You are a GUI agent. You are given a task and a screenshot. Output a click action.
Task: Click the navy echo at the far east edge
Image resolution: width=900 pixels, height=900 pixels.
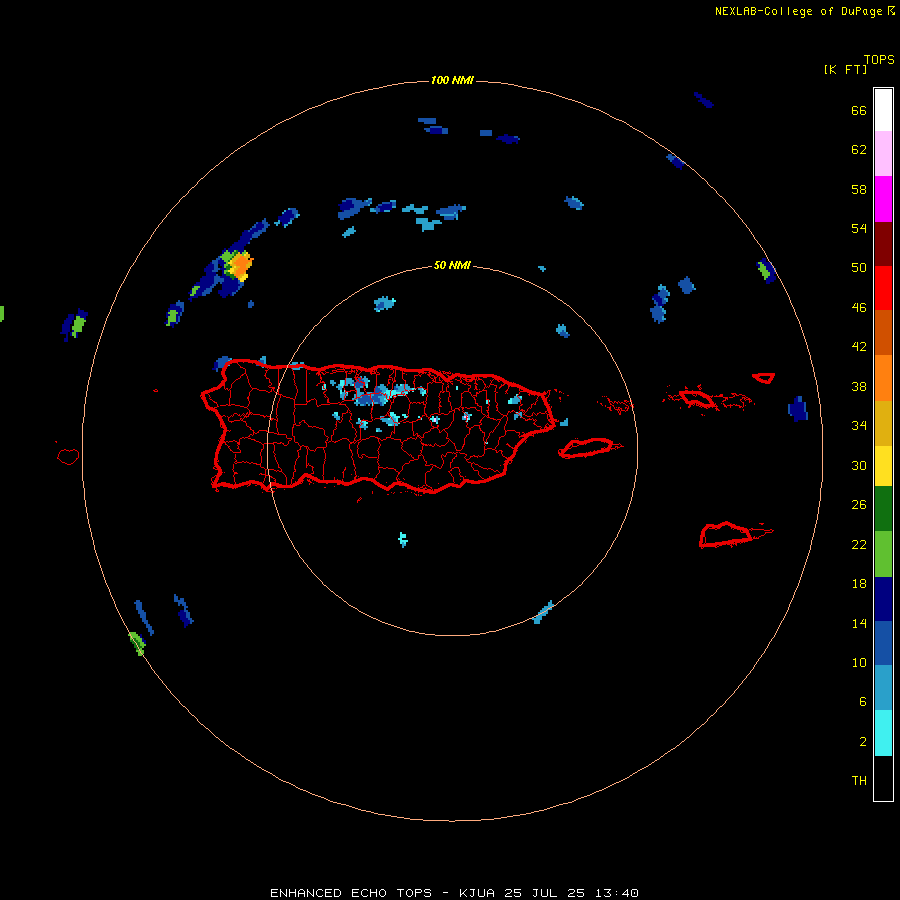pos(798,408)
